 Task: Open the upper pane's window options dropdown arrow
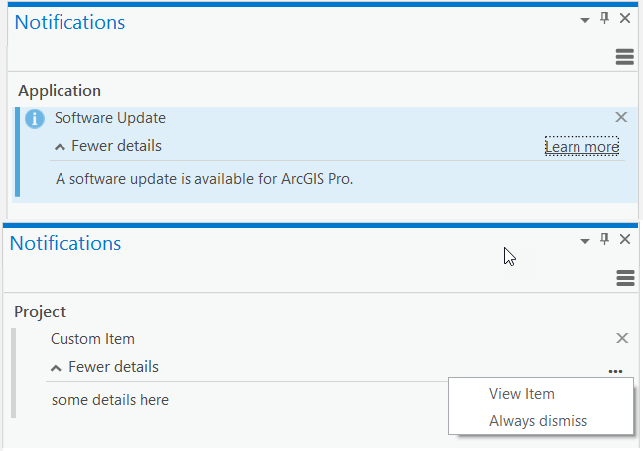[x=585, y=19]
